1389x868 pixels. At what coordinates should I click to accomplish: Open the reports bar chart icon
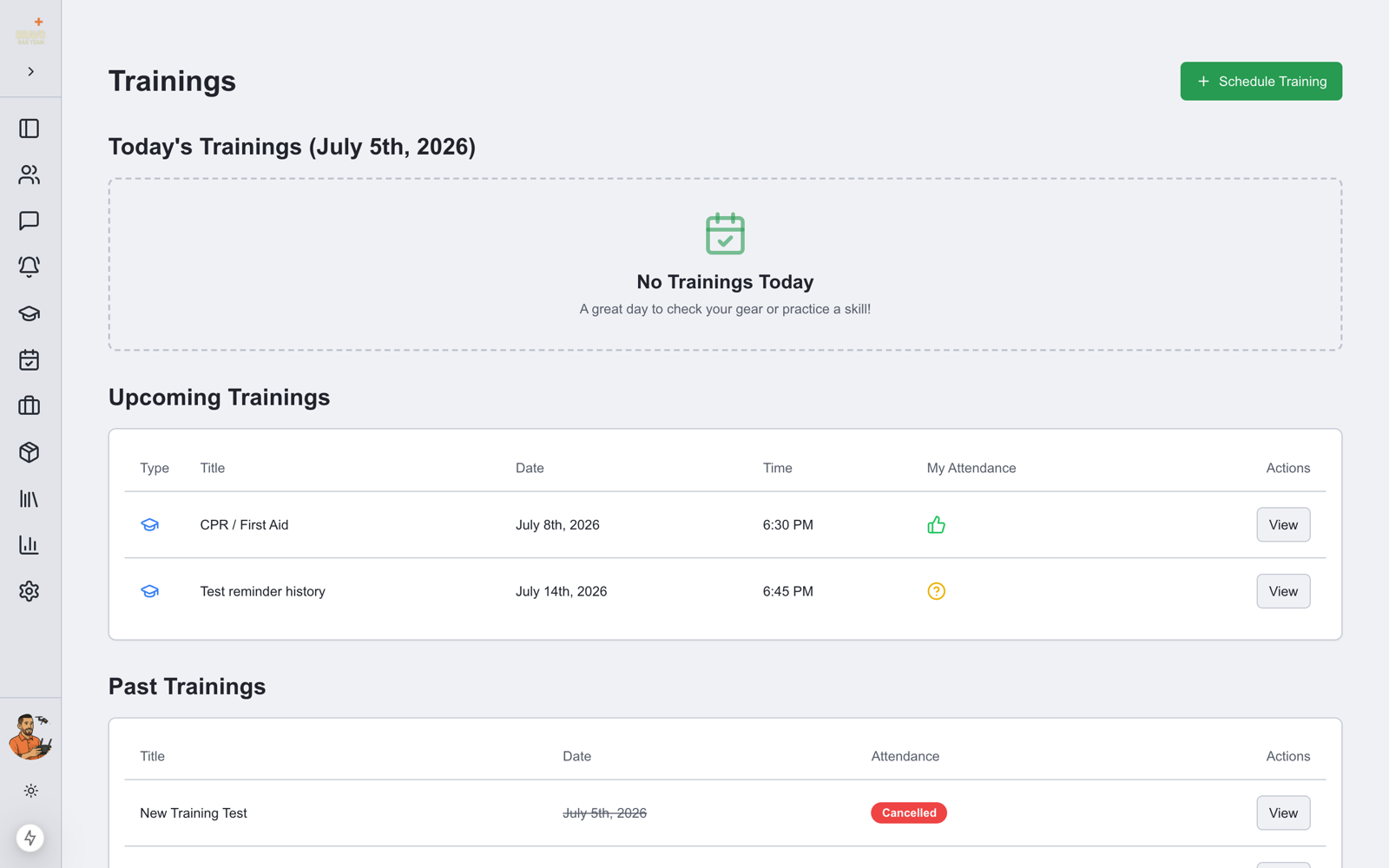point(30,544)
